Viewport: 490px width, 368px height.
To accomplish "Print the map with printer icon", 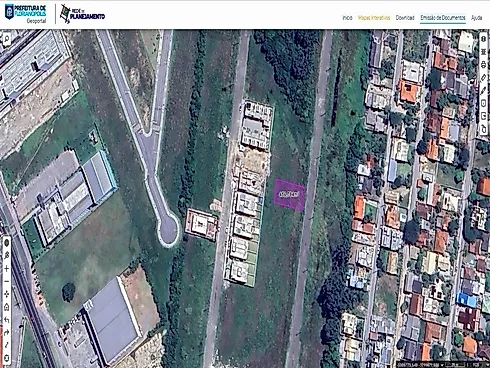I will pyautogui.click(x=484, y=65).
